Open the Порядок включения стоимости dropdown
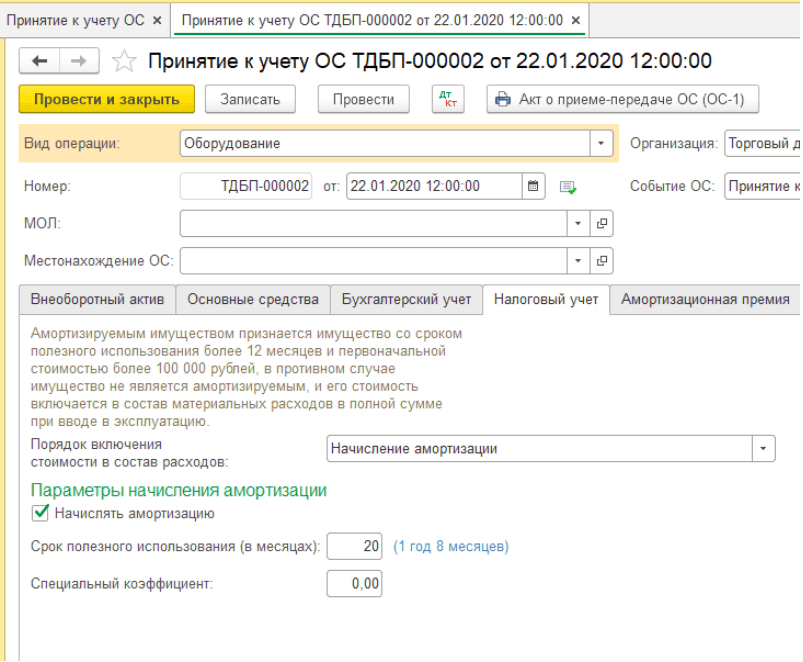The height and width of the screenshot is (662, 803). pos(764,449)
